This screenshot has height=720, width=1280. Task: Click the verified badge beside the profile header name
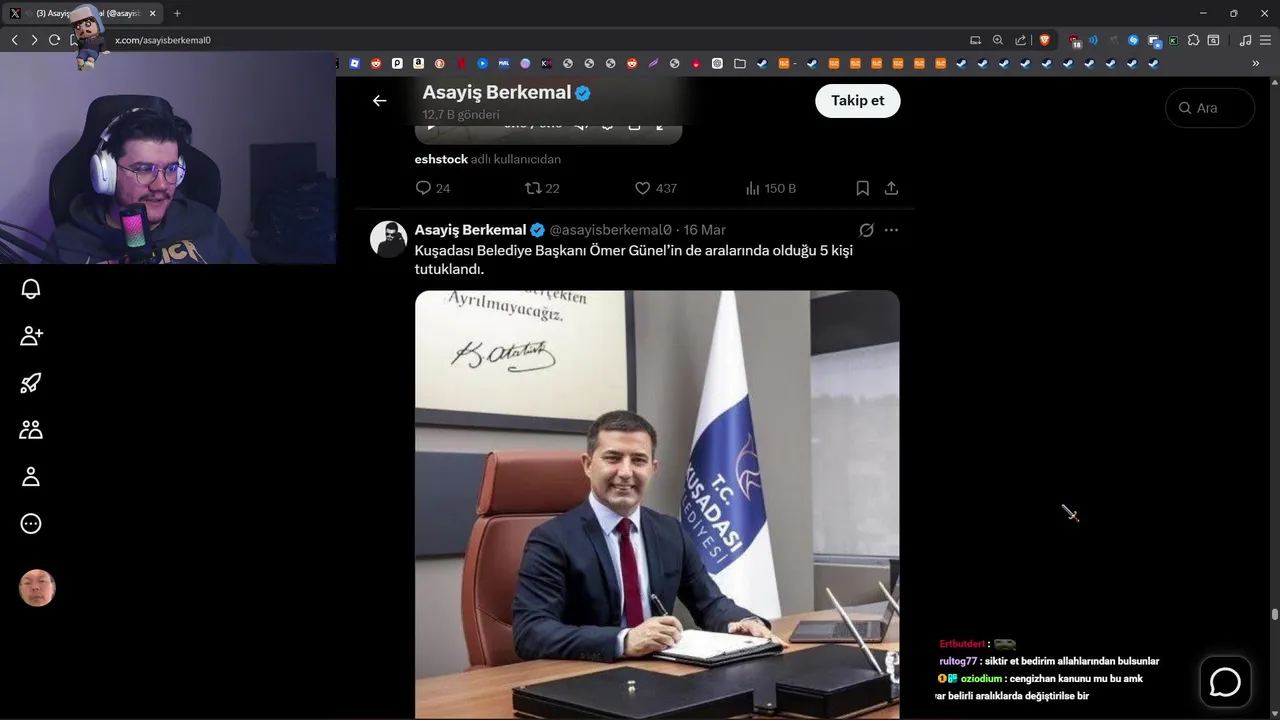pos(583,93)
